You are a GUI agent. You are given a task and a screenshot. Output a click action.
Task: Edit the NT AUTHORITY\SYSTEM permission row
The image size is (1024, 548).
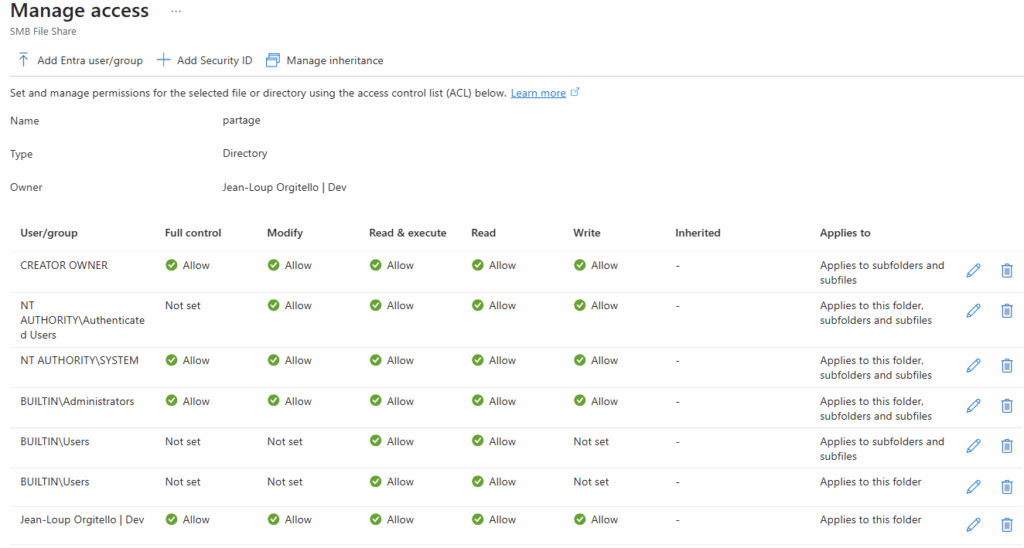(x=973, y=366)
